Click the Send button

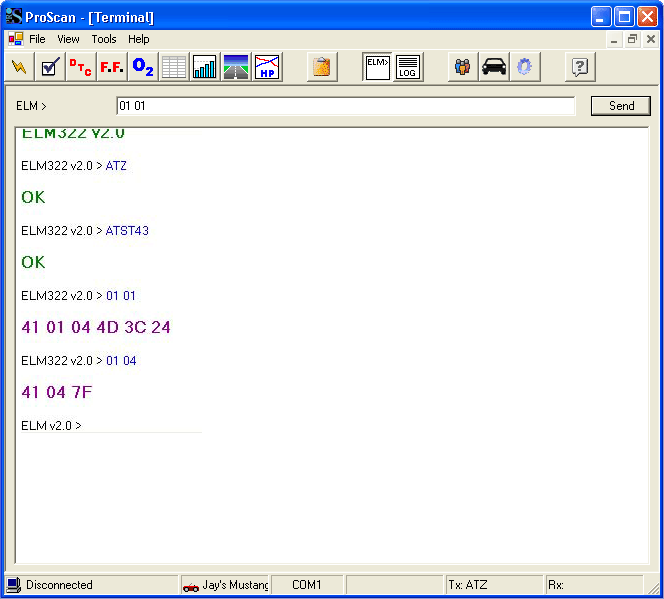(621, 105)
